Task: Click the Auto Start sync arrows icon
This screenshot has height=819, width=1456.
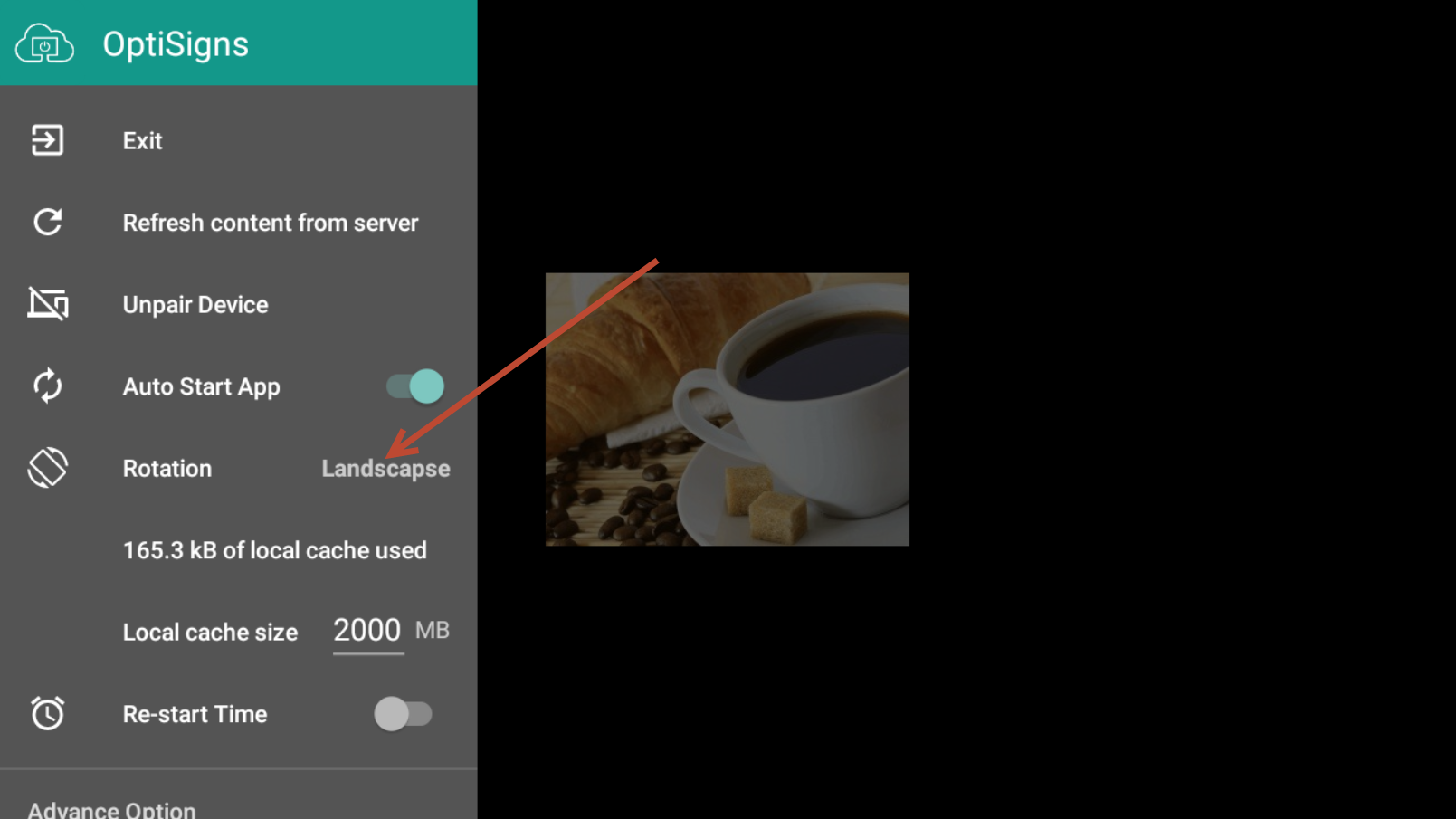Action: click(47, 386)
